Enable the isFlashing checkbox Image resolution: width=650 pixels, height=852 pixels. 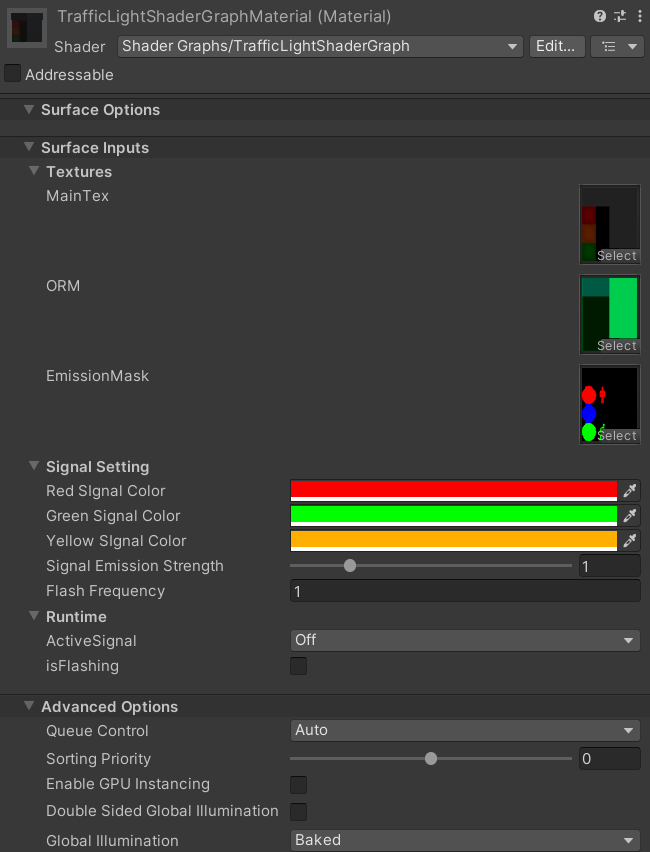point(298,666)
